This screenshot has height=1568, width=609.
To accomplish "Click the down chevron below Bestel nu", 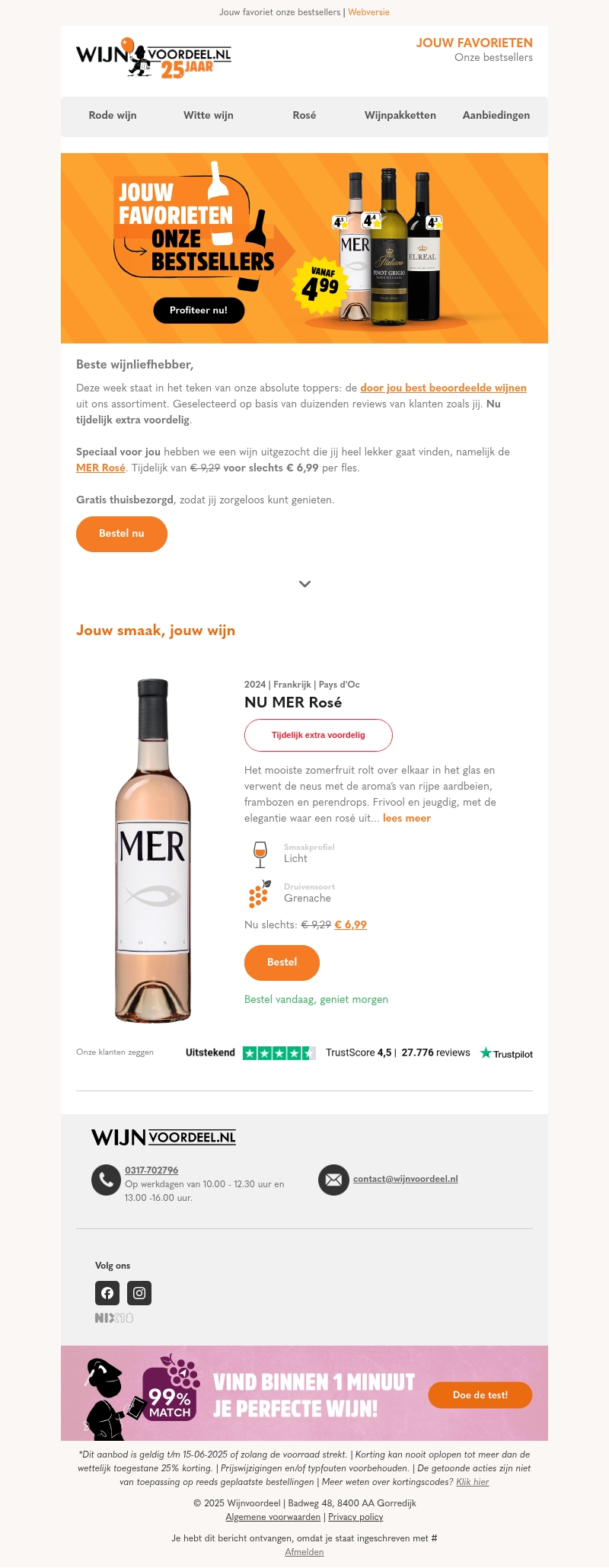I will [304, 584].
